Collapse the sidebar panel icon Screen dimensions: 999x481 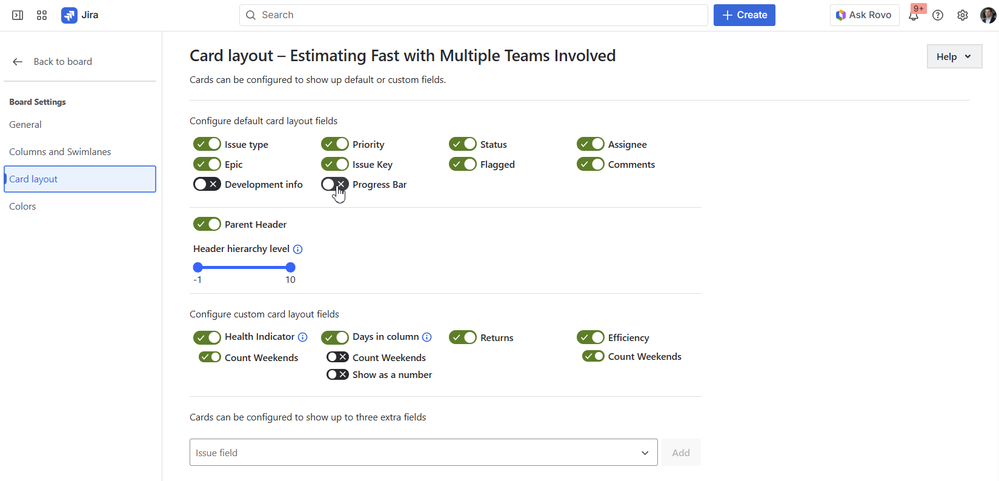(17, 15)
